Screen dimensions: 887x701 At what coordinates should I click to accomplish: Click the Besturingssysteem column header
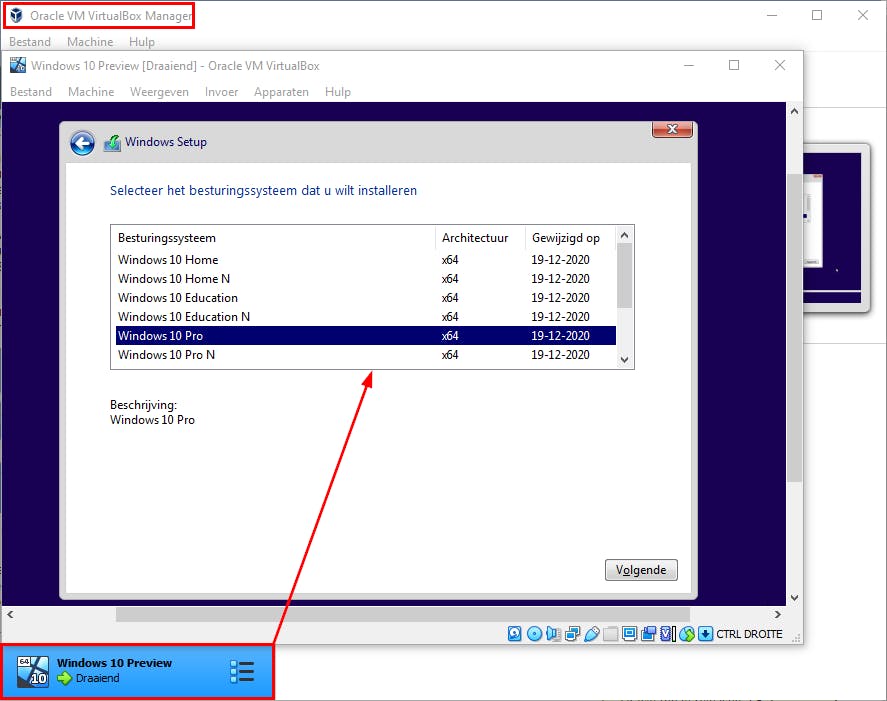pyautogui.click(x=274, y=238)
